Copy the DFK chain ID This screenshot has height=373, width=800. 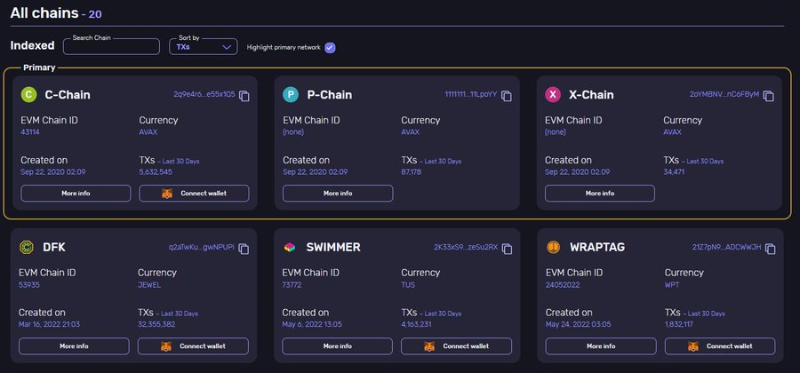point(244,248)
